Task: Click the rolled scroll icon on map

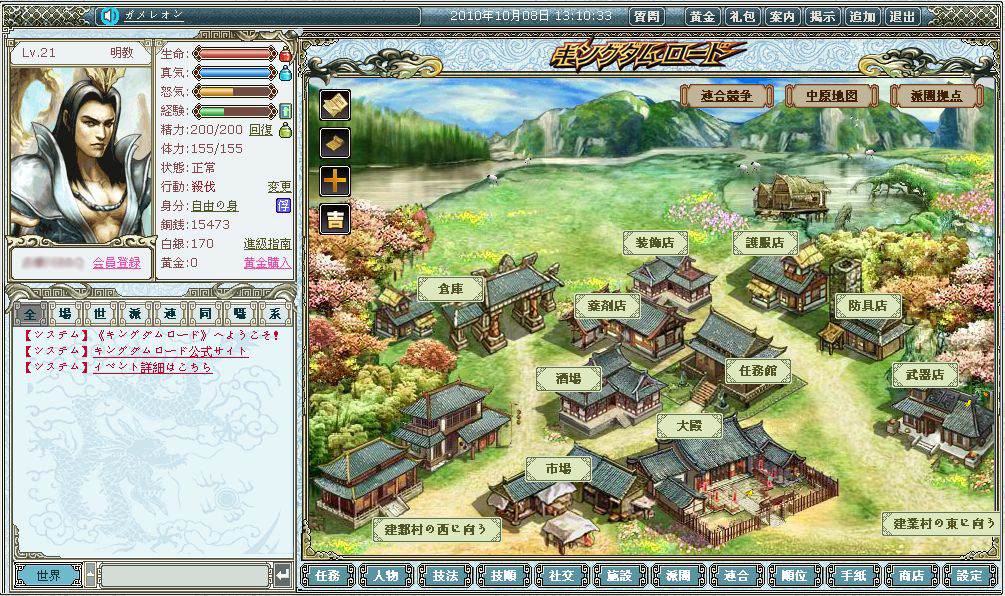Action: pos(335,143)
